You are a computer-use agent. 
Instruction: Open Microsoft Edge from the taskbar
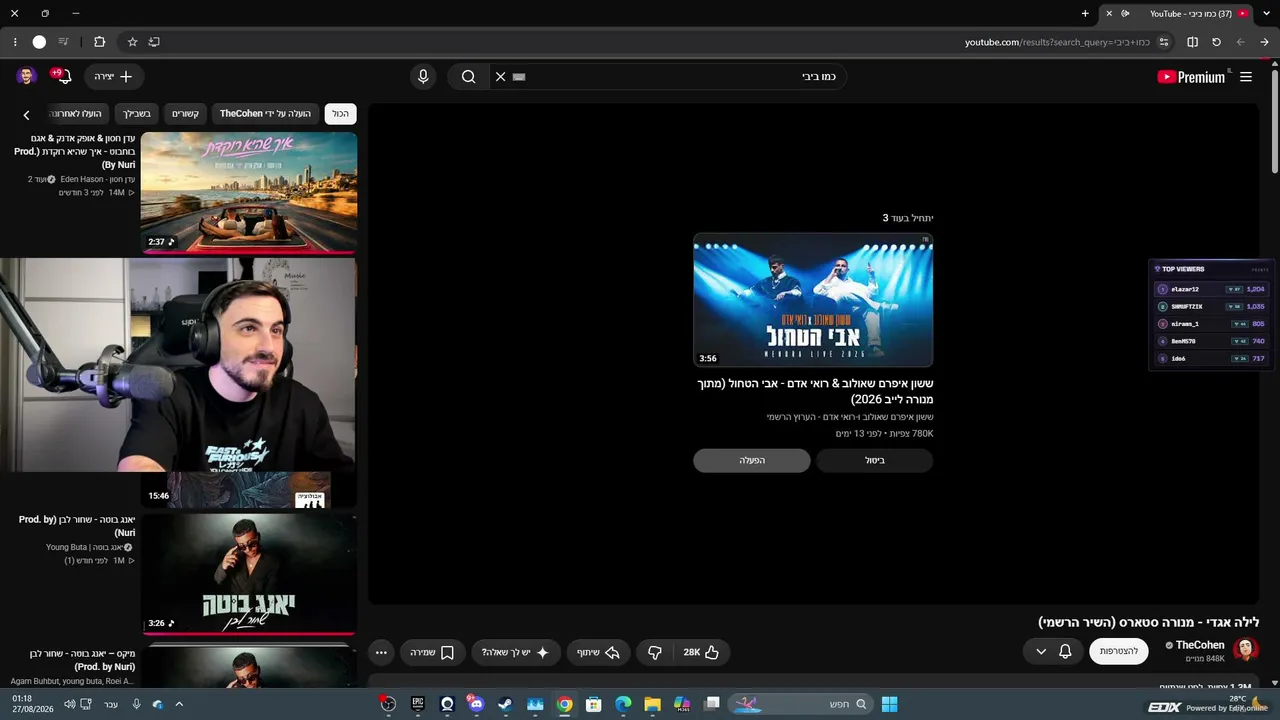(623, 704)
